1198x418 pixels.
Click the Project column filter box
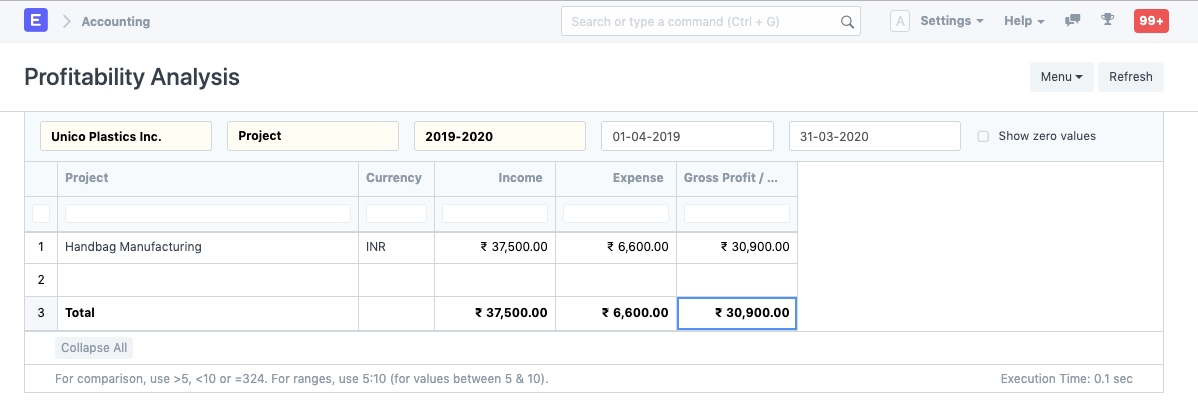pyautogui.click(x=208, y=214)
